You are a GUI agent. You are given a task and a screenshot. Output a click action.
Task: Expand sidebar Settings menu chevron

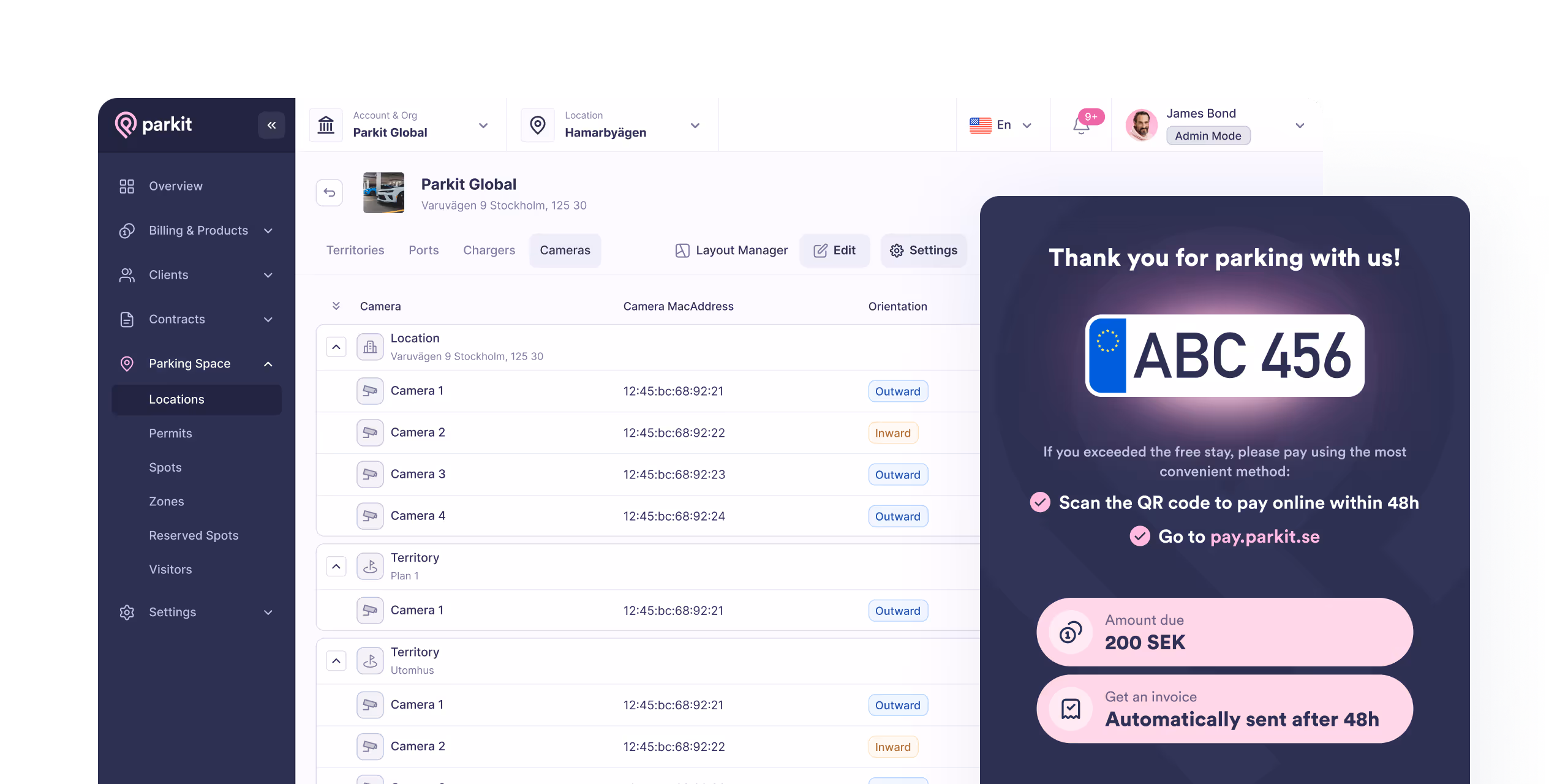[268, 612]
